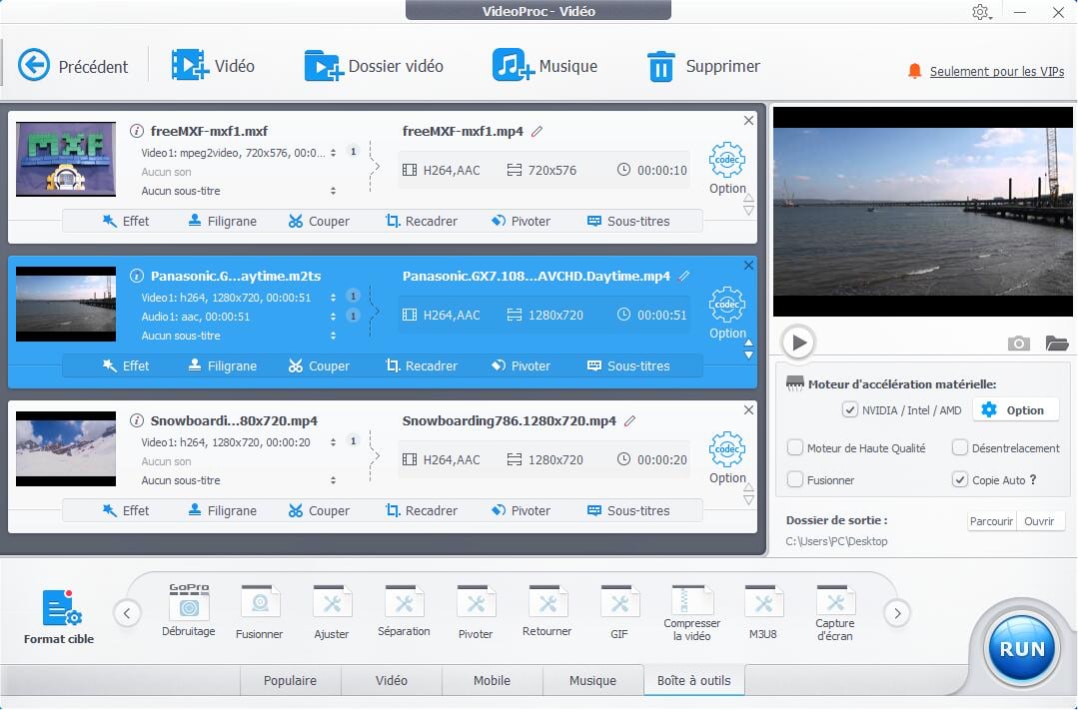The width and height of the screenshot is (1078, 710).
Task: Open Audio1 aac track selector for Panasonic
Action: (333, 316)
